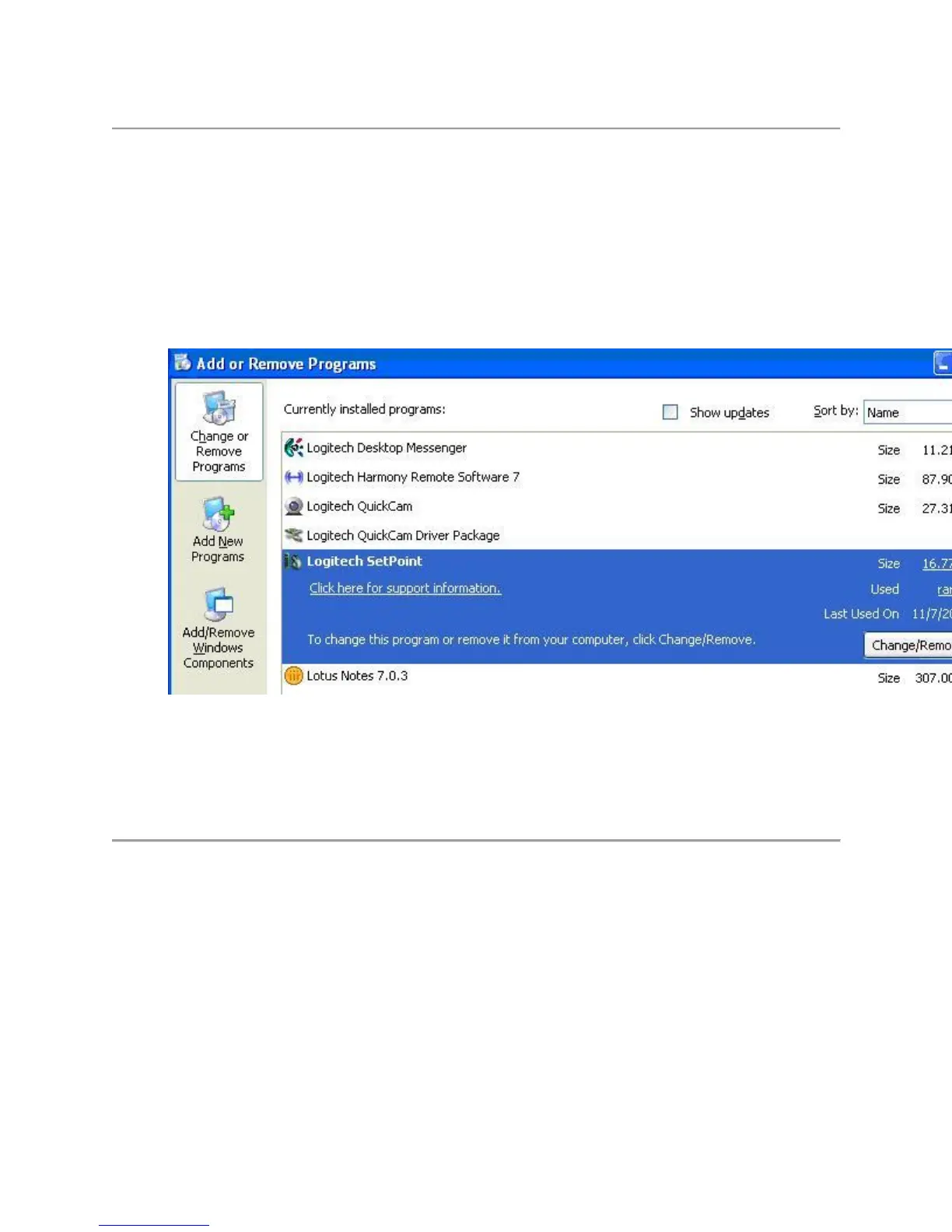Click the Logitech QuickCam webcam icon
The height and width of the screenshot is (1232, 952).
point(293,506)
